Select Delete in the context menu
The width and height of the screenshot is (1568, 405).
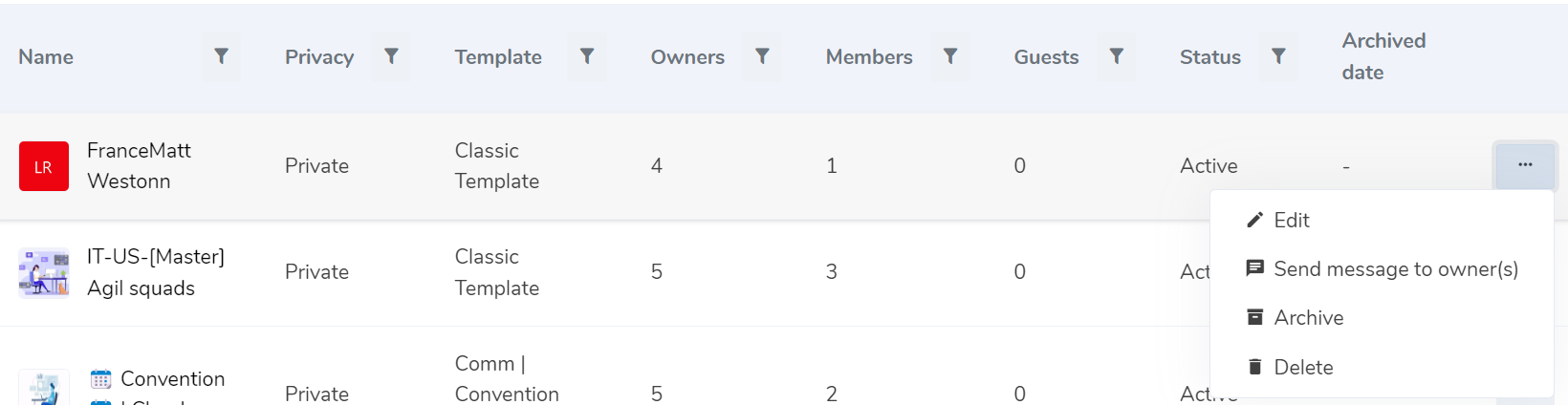click(1302, 368)
